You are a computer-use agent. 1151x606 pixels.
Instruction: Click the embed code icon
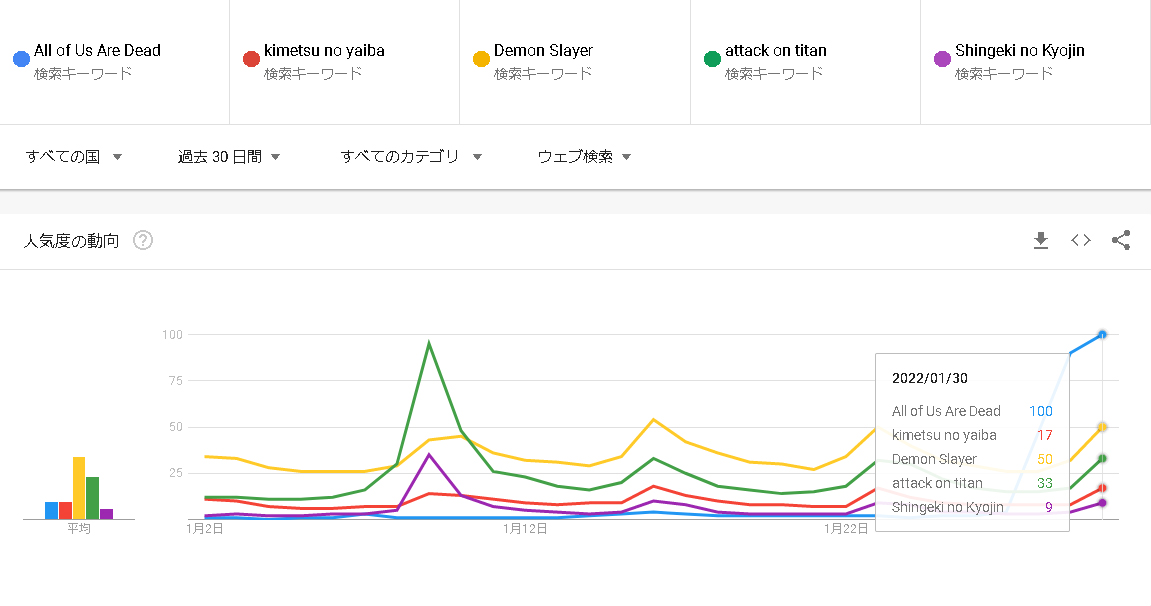point(1081,240)
